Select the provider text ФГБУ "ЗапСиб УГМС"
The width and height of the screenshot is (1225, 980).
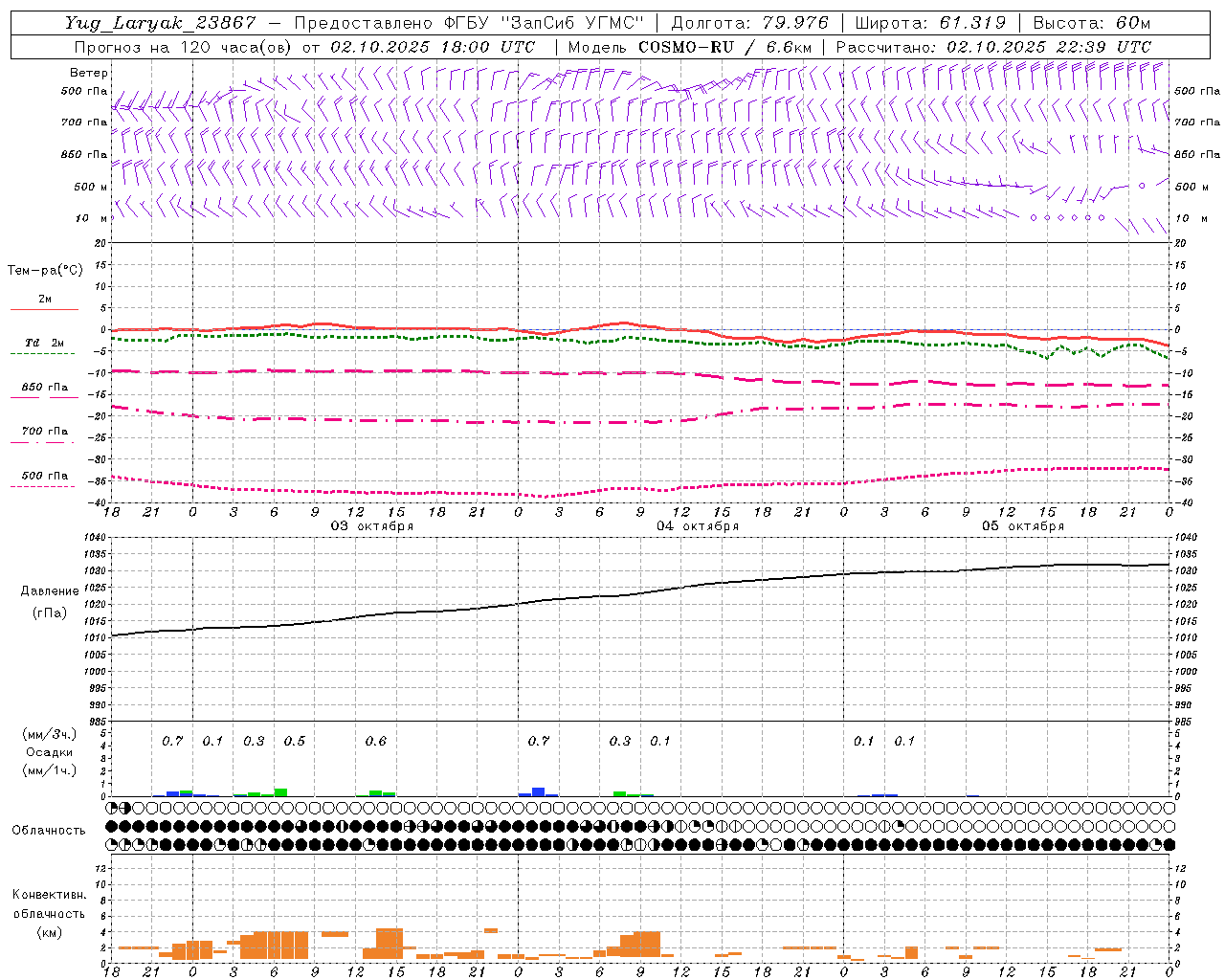545,23
